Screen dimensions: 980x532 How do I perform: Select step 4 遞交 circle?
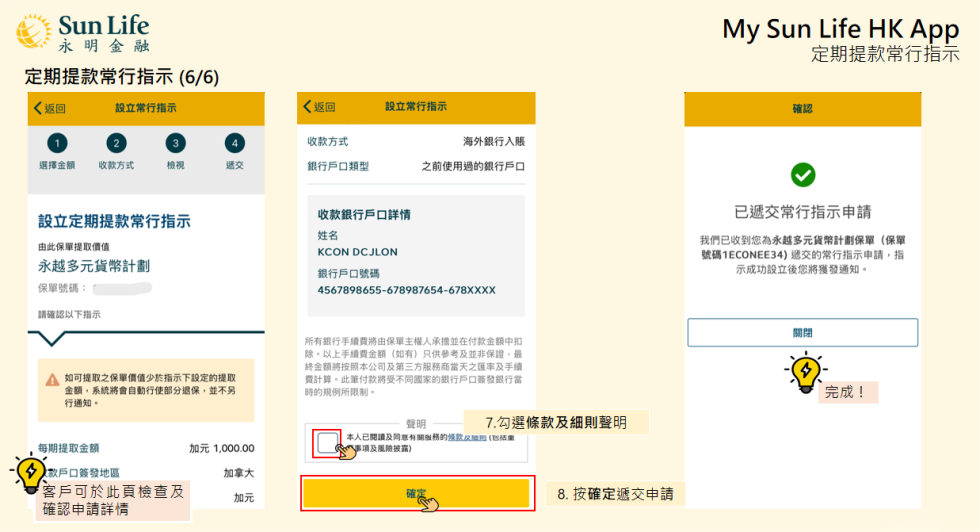pyautogui.click(x=234, y=144)
